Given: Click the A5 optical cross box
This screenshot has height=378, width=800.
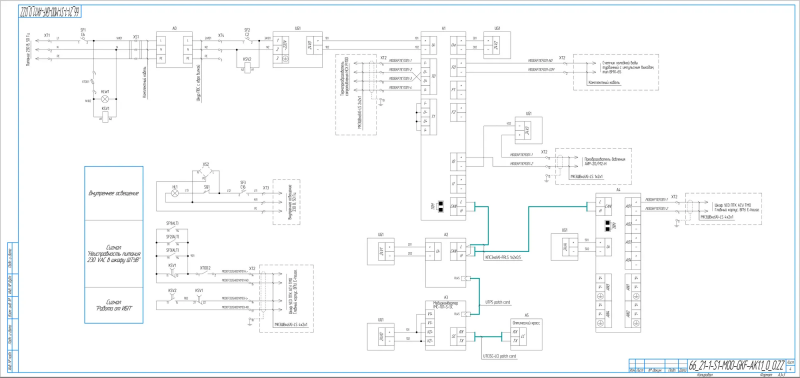Looking at the screenshot, I should coord(526,334).
